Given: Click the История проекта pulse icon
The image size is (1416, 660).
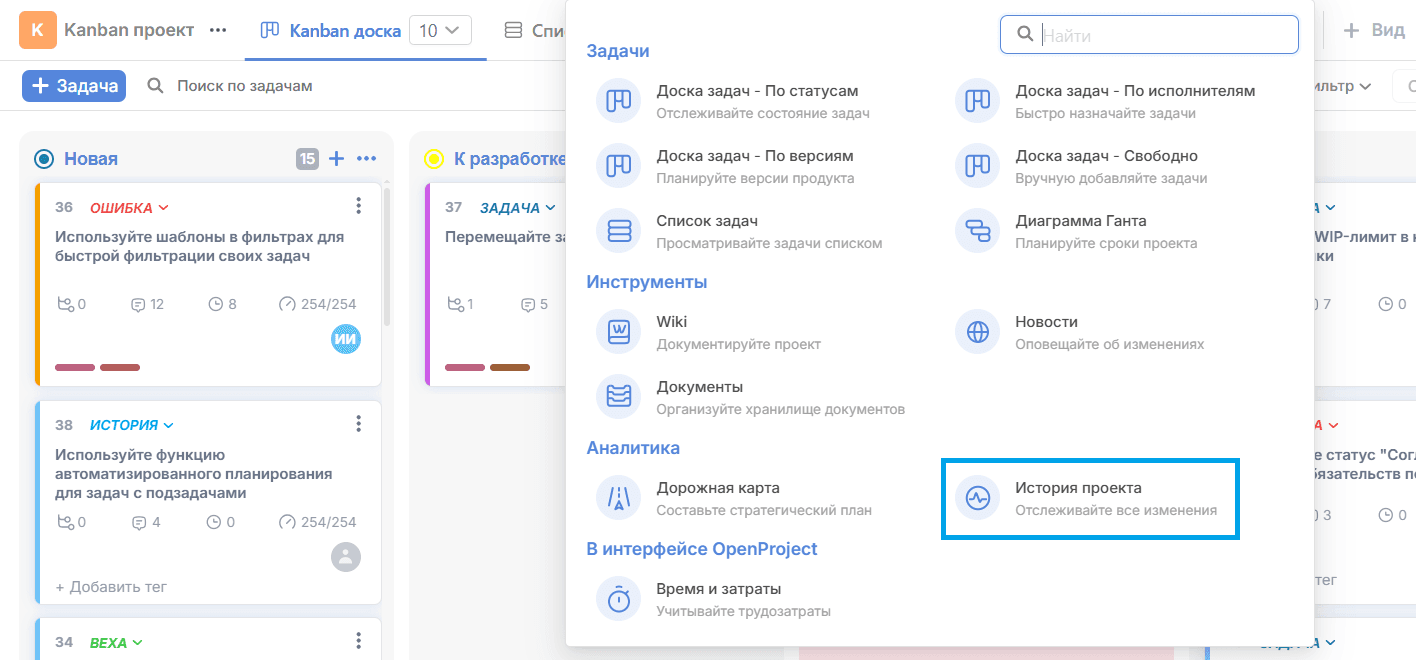Looking at the screenshot, I should click(978, 498).
